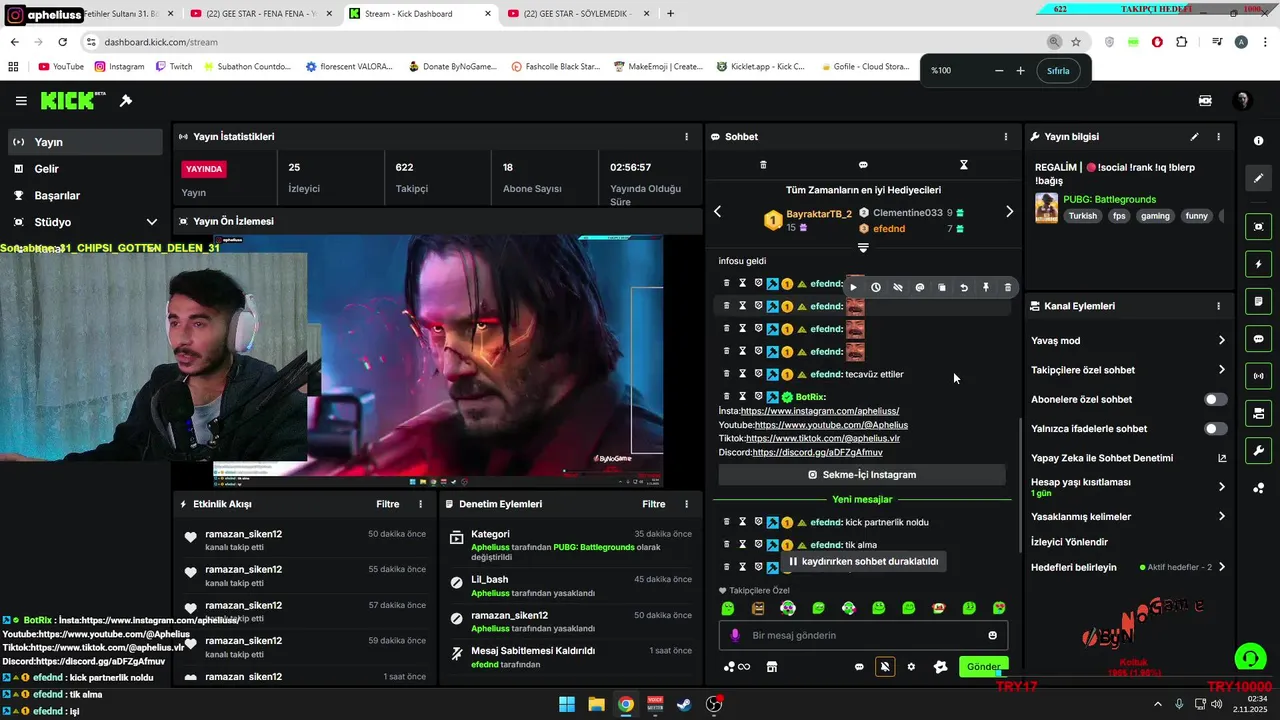1280x720 pixels.
Task: Open the Twitch bookmark in the bookmarks bar
Action: click(174, 66)
